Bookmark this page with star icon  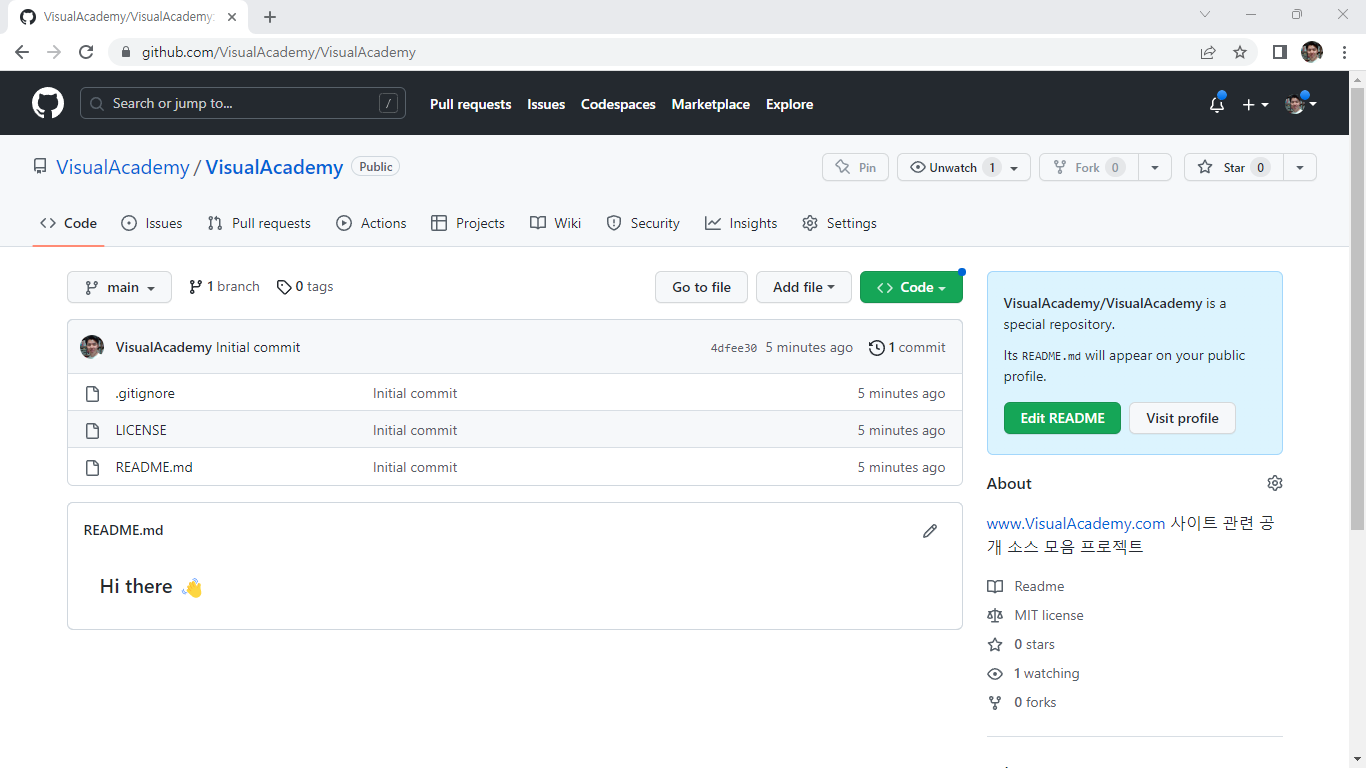pyautogui.click(x=1240, y=52)
